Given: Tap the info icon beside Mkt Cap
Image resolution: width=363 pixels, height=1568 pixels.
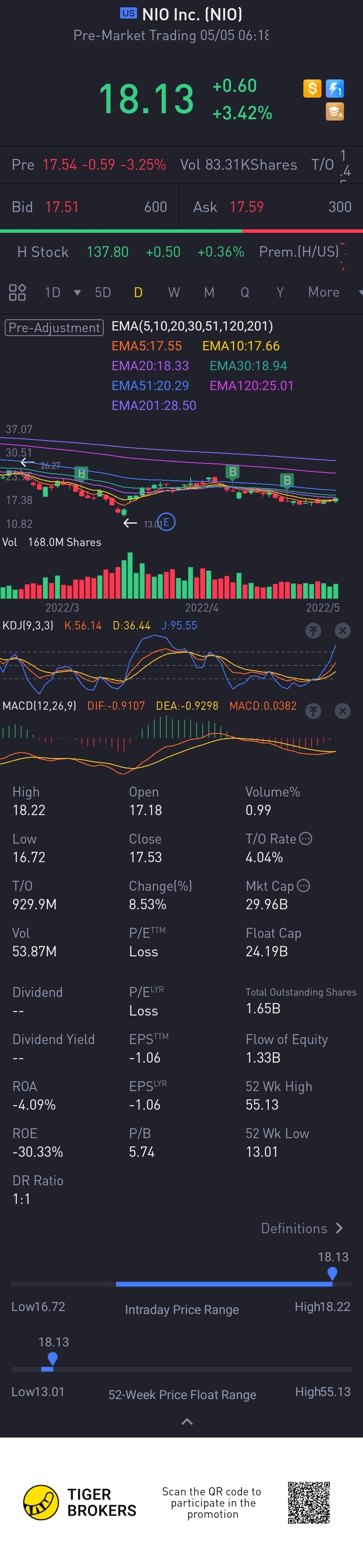Looking at the screenshot, I should (303, 885).
